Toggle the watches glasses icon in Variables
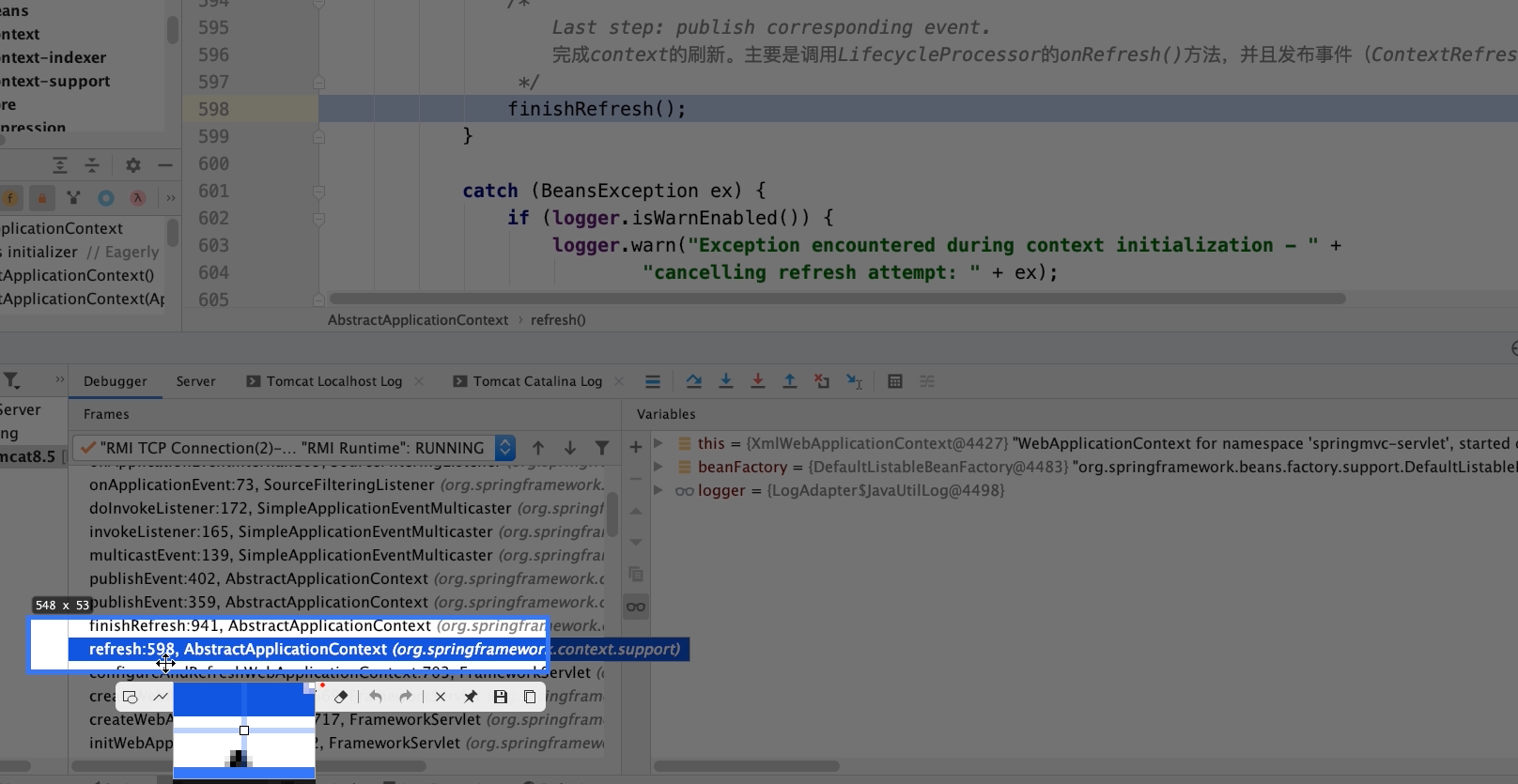The width and height of the screenshot is (1518, 784). [x=636, y=607]
